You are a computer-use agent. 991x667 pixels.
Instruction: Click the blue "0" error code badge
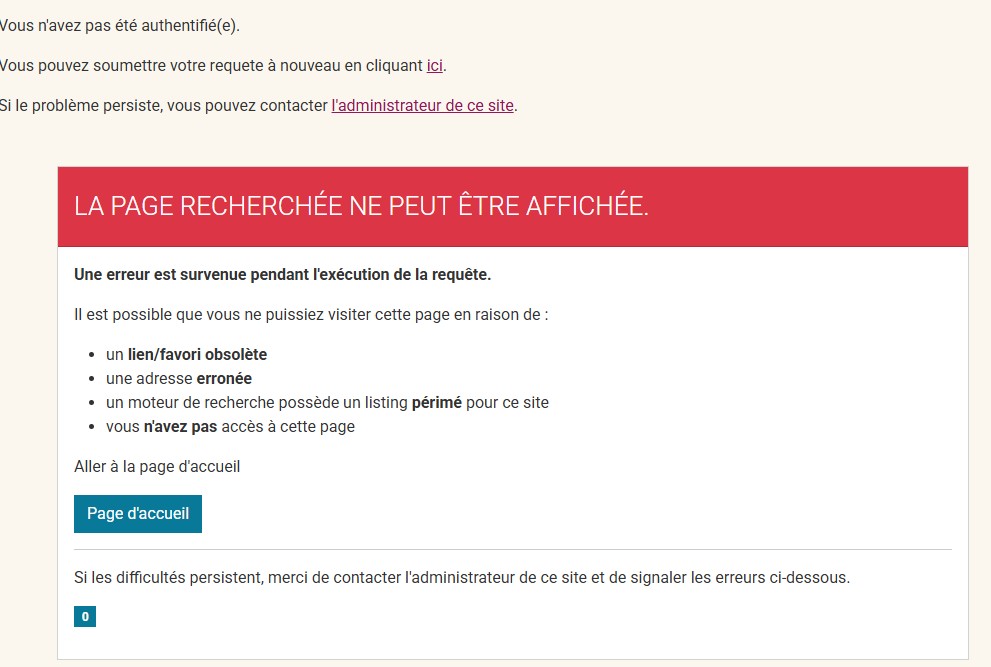[x=85, y=617]
